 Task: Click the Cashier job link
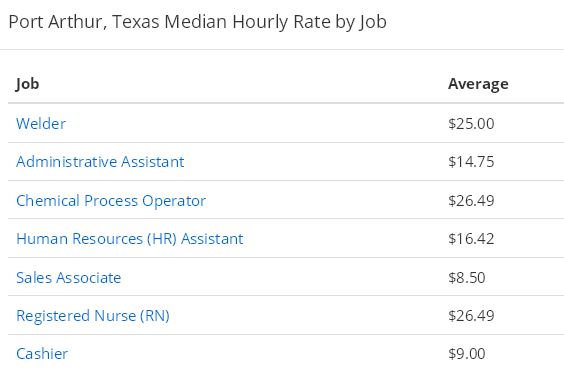pos(42,354)
